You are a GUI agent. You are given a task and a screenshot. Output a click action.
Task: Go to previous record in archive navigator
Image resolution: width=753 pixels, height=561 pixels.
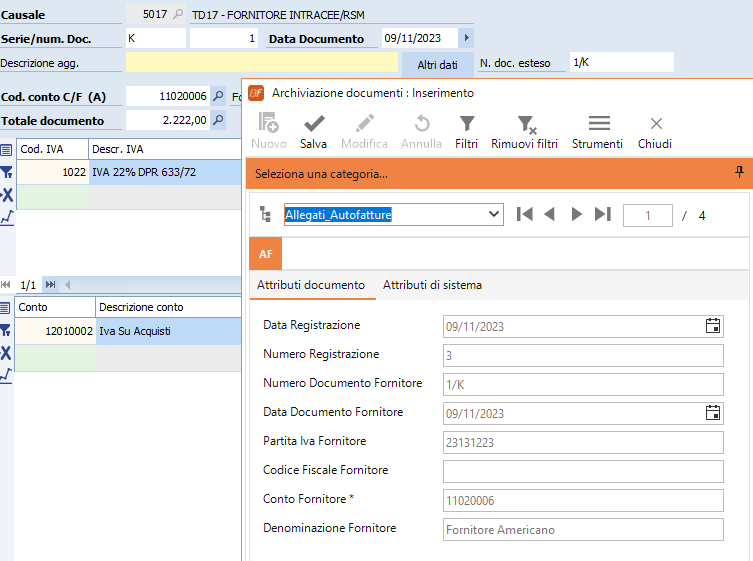tap(549, 214)
